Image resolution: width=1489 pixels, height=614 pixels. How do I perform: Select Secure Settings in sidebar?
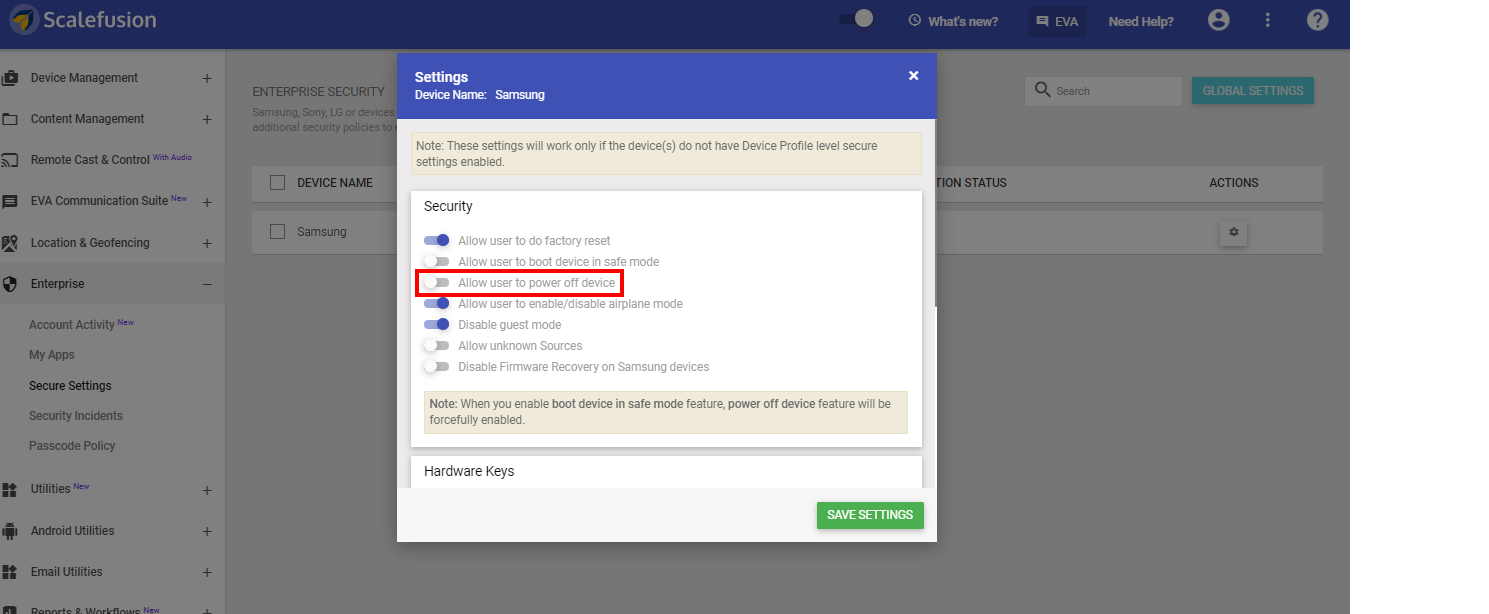pos(70,386)
